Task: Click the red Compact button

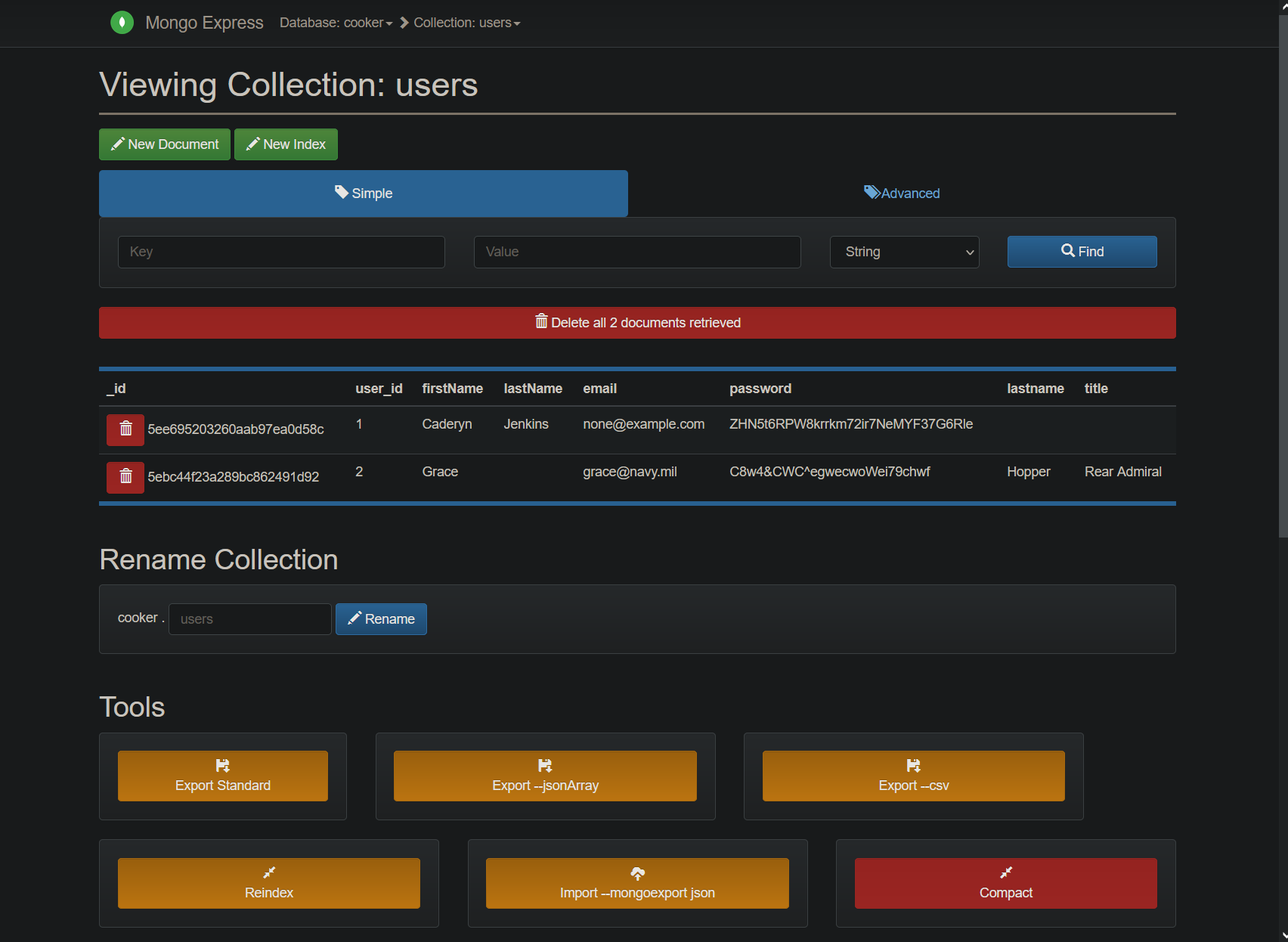Action: pos(1005,883)
